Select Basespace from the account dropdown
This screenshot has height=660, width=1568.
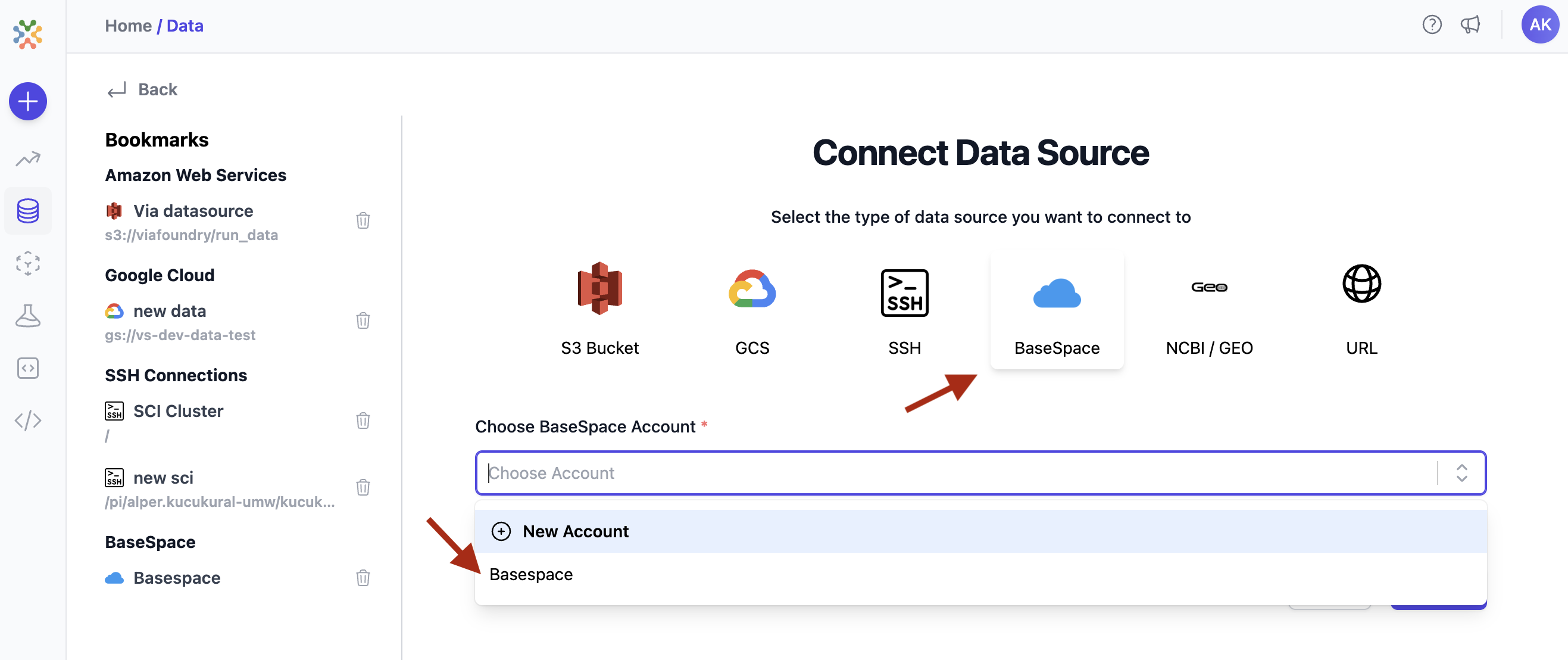(531, 574)
